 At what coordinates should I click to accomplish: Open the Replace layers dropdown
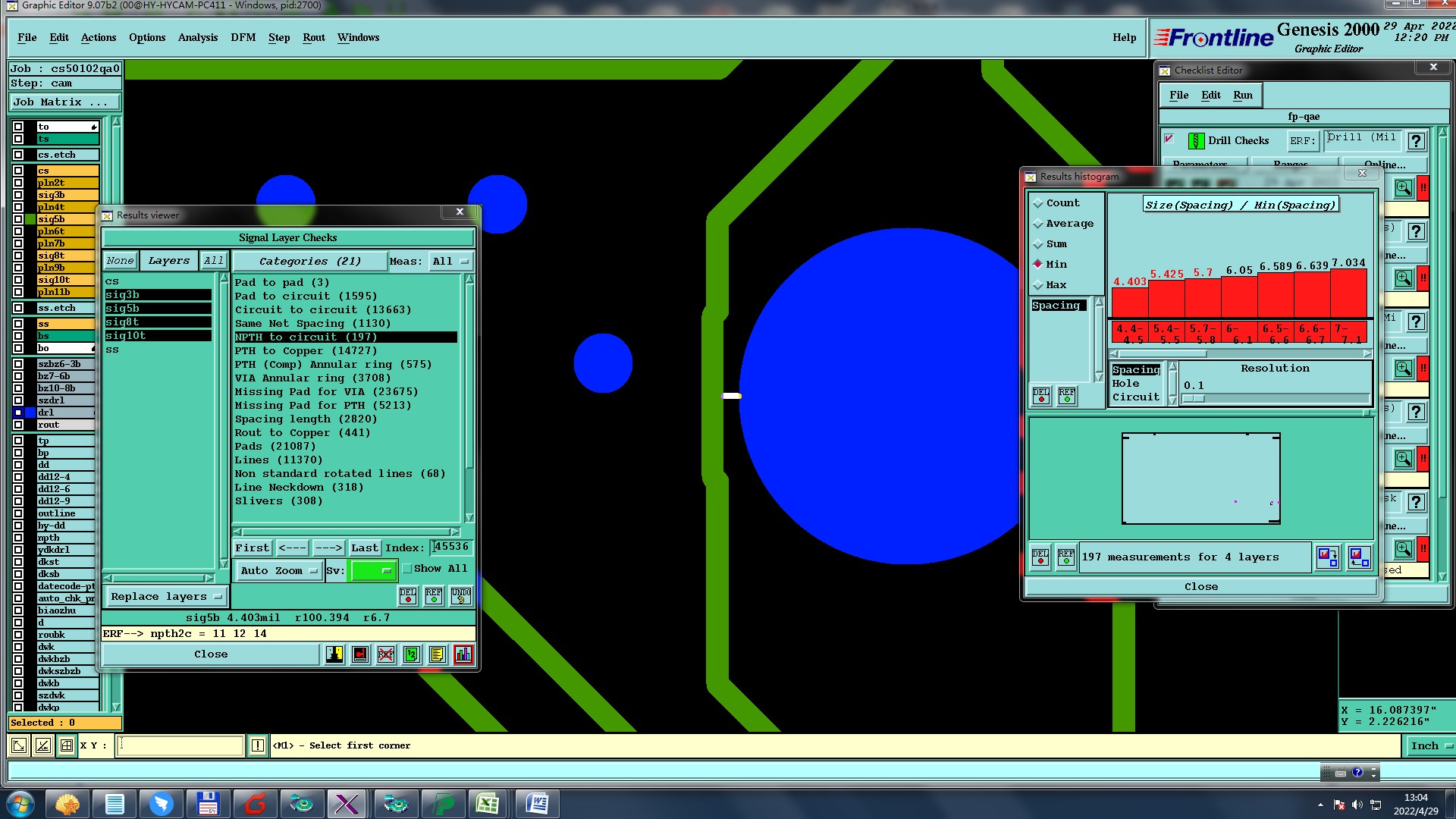coord(166,597)
